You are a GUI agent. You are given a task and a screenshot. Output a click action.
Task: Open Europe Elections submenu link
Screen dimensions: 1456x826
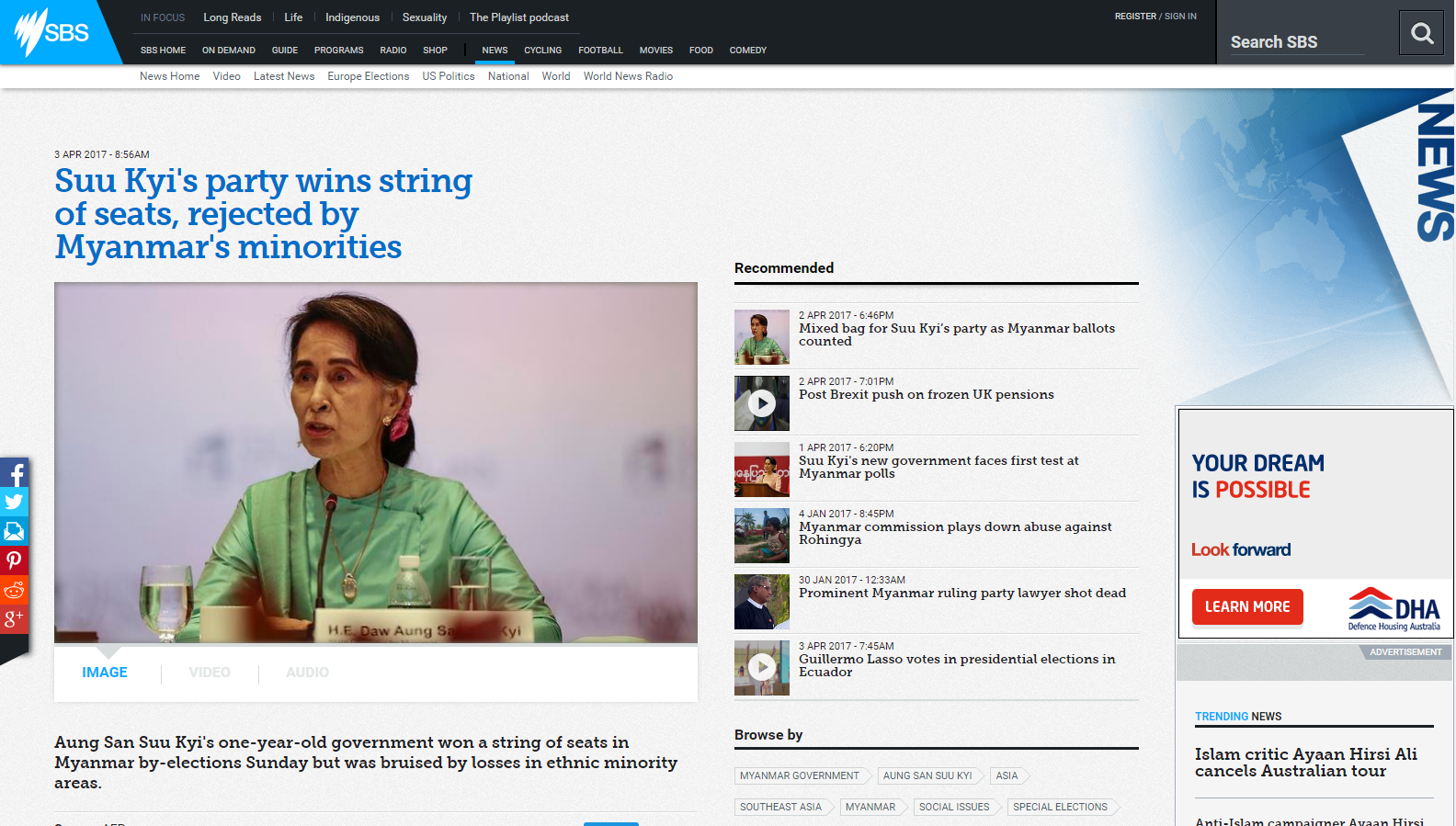click(369, 76)
